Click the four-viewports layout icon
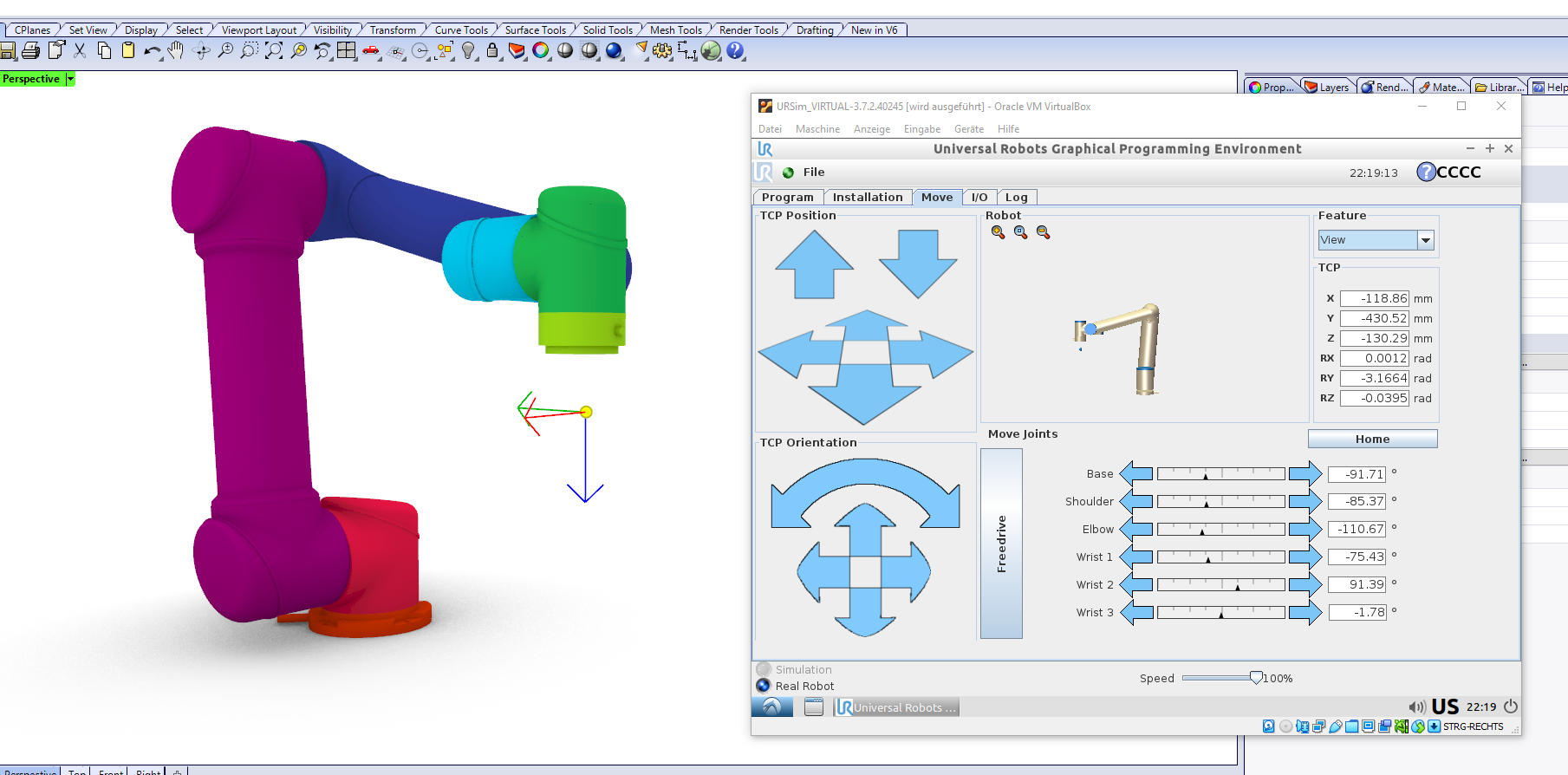This screenshot has height=775, width=1568. point(347,51)
